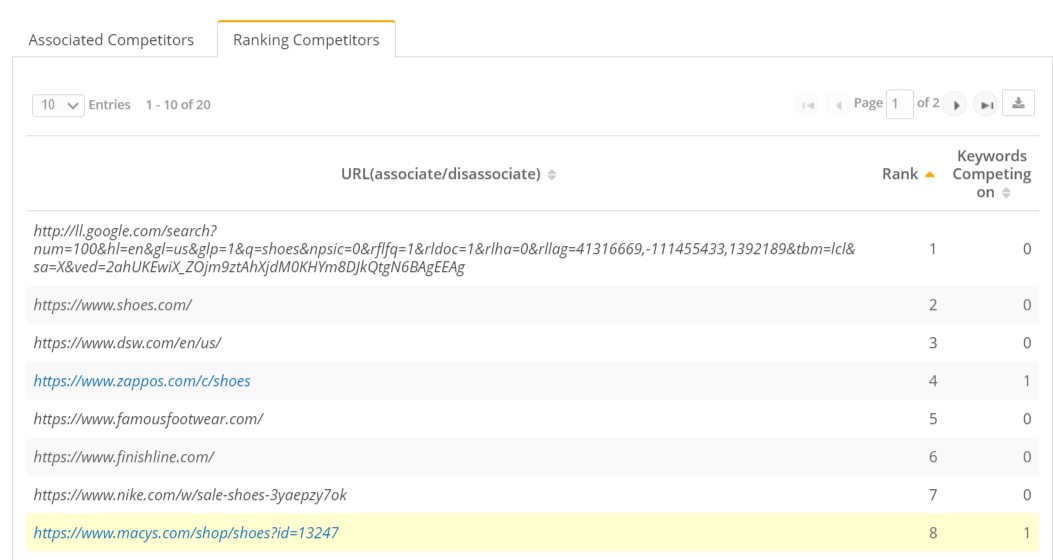Click the Rank column header text
The width and height of the screenshot is (1053, 560).
pos(900,174)
